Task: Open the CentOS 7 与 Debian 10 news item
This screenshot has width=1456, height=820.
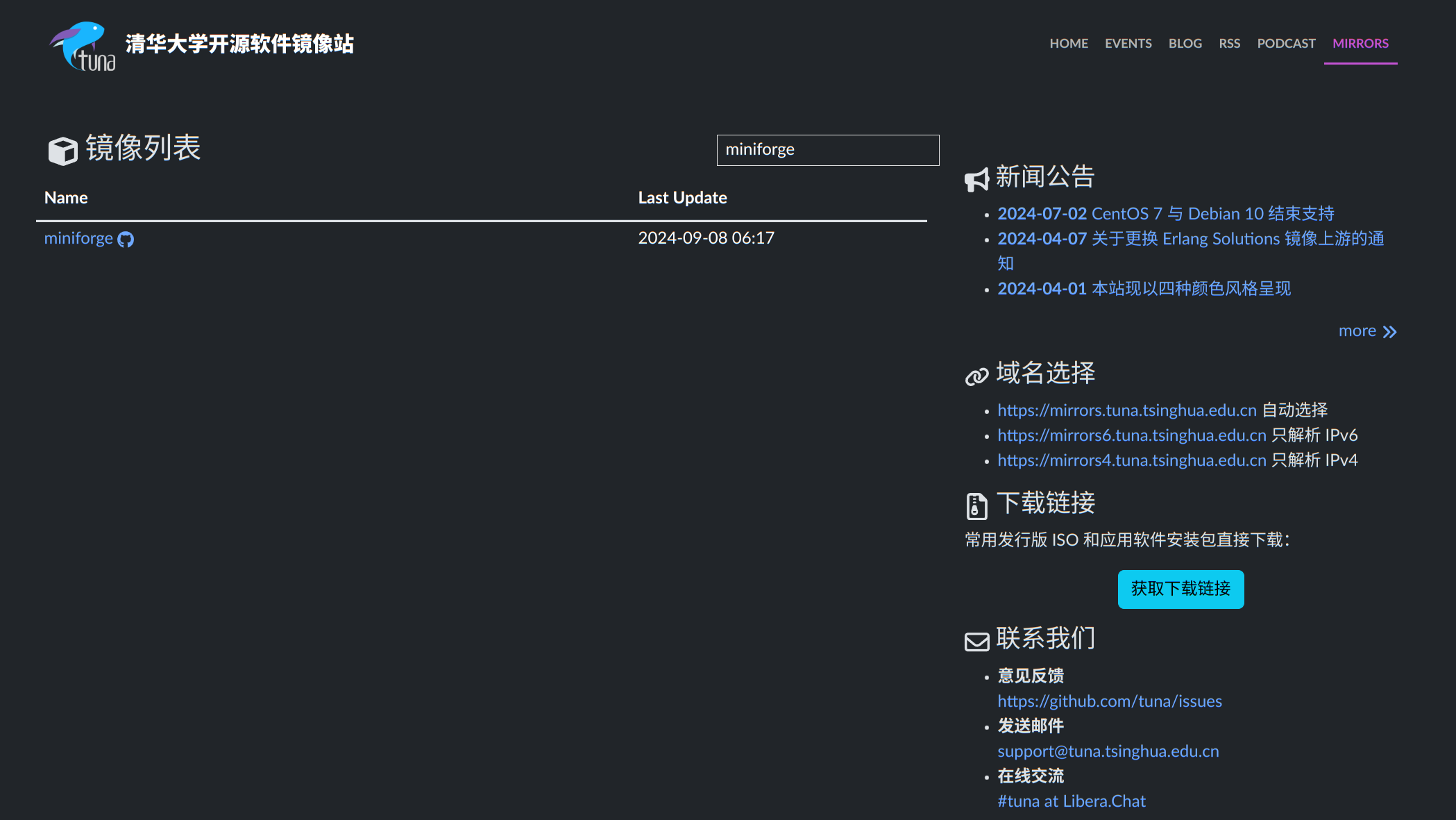Action: coord(1166,213)
